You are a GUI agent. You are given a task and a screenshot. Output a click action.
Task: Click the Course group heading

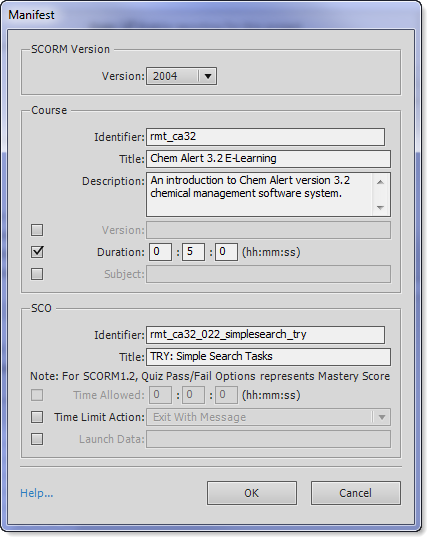[49, 110]
